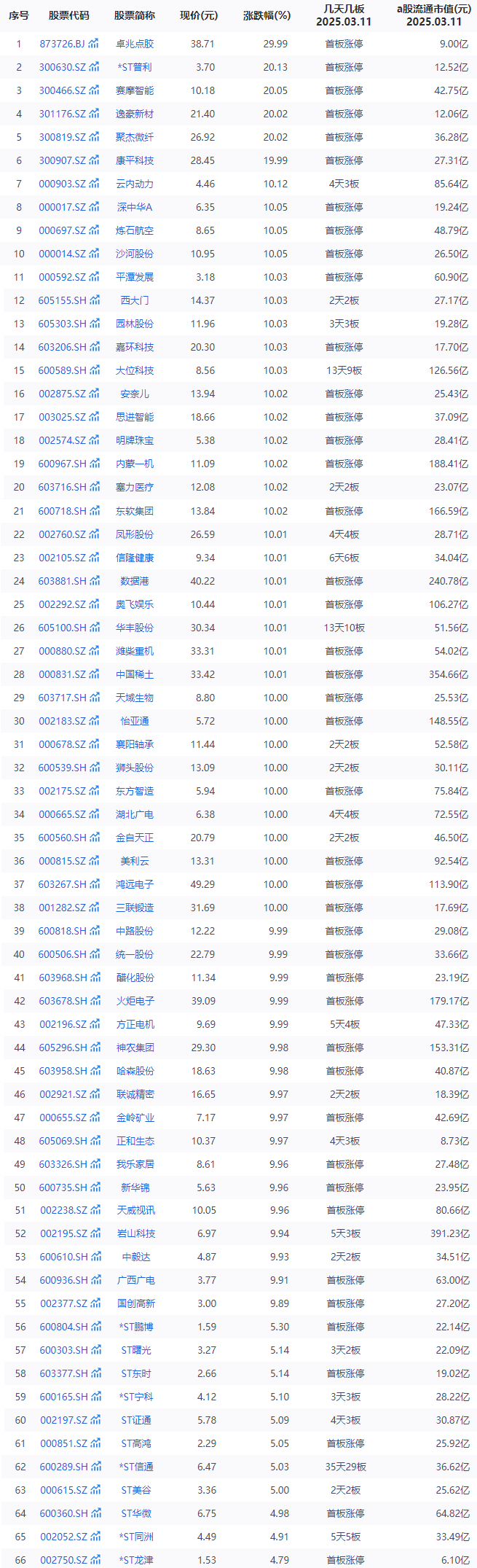
Task: Open chart icon beside 605100.SH
Action: click(x=94, y=628)
